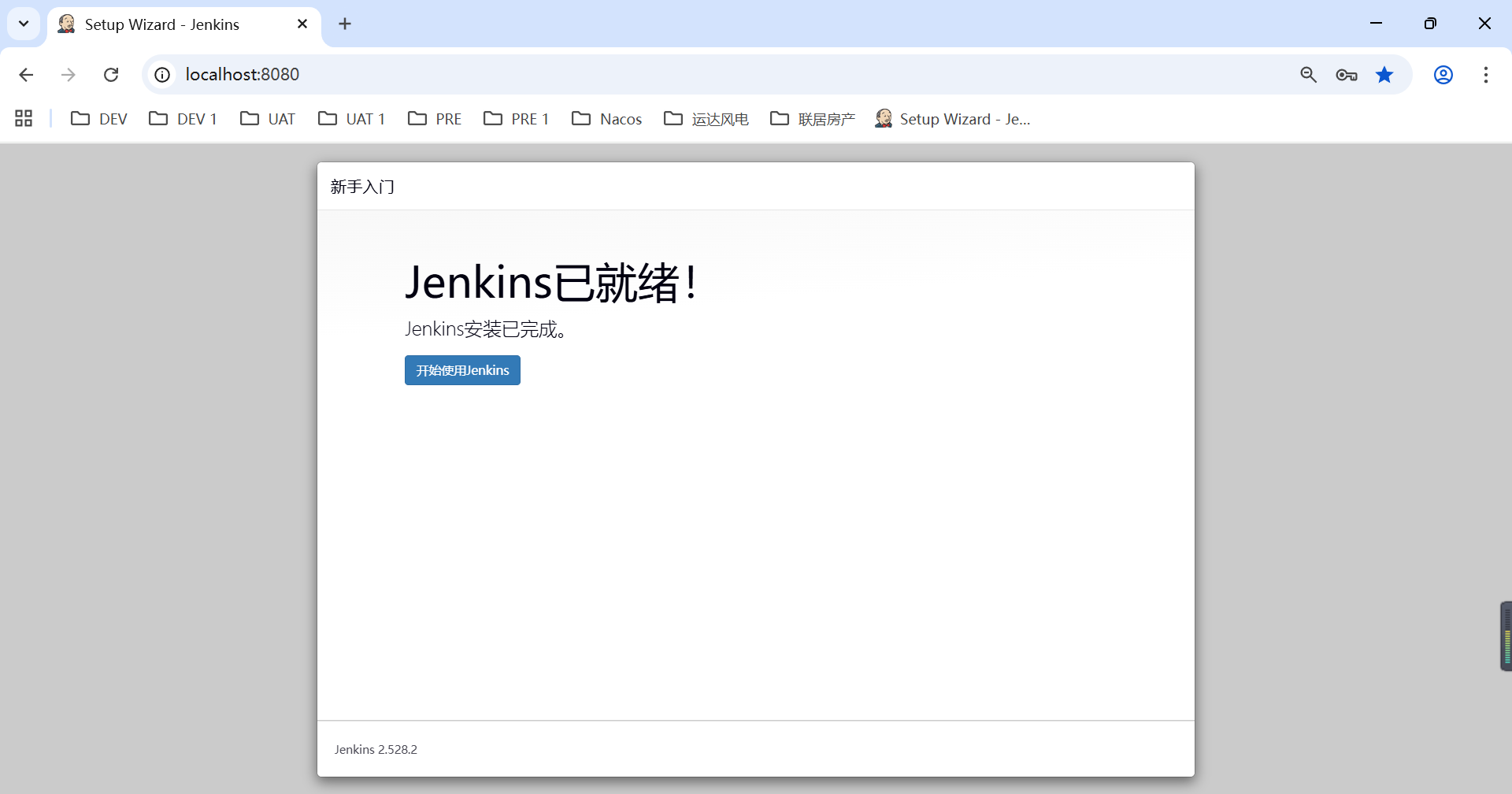Open the 运达风电 bookmark folder
Viewport: 1512px width, 794px height.
(706, 119)
